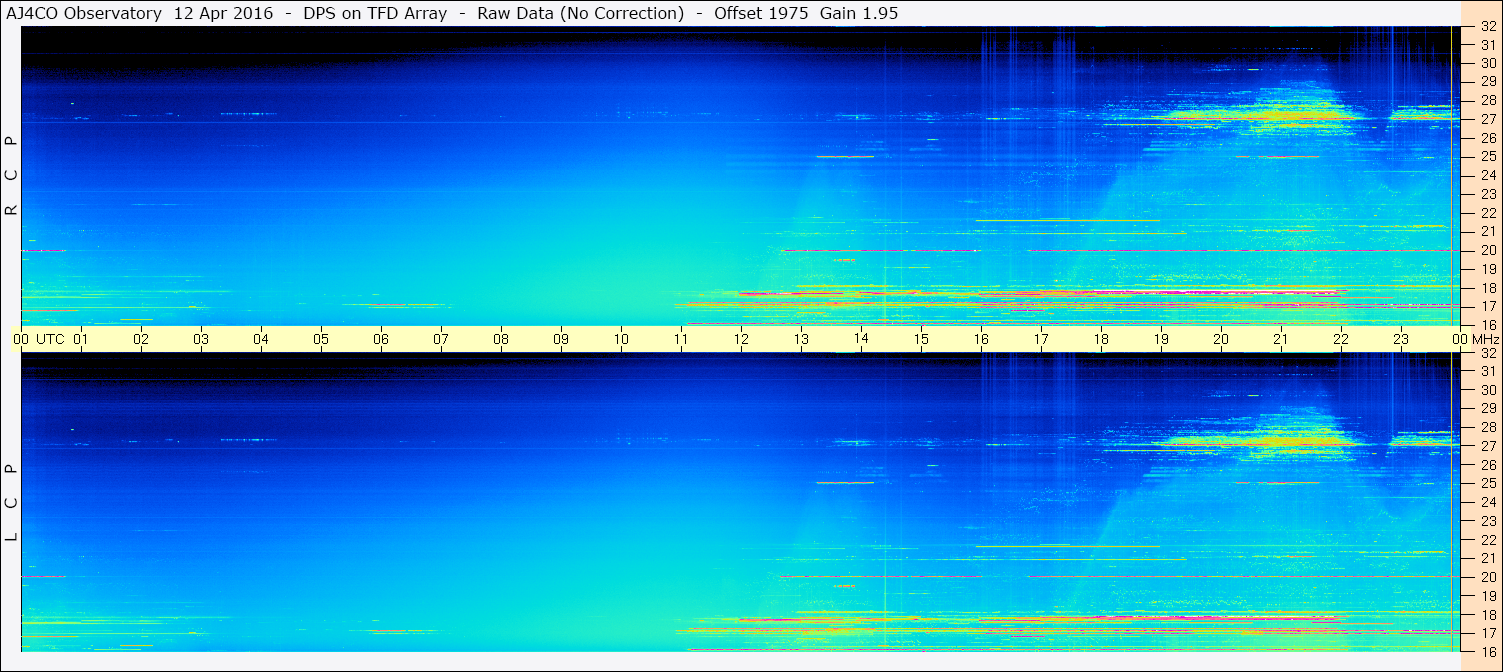Click the 12 hour mark on the UTC axis
1503x672 pixels.
pyautogui.click(x=741, y=339)
